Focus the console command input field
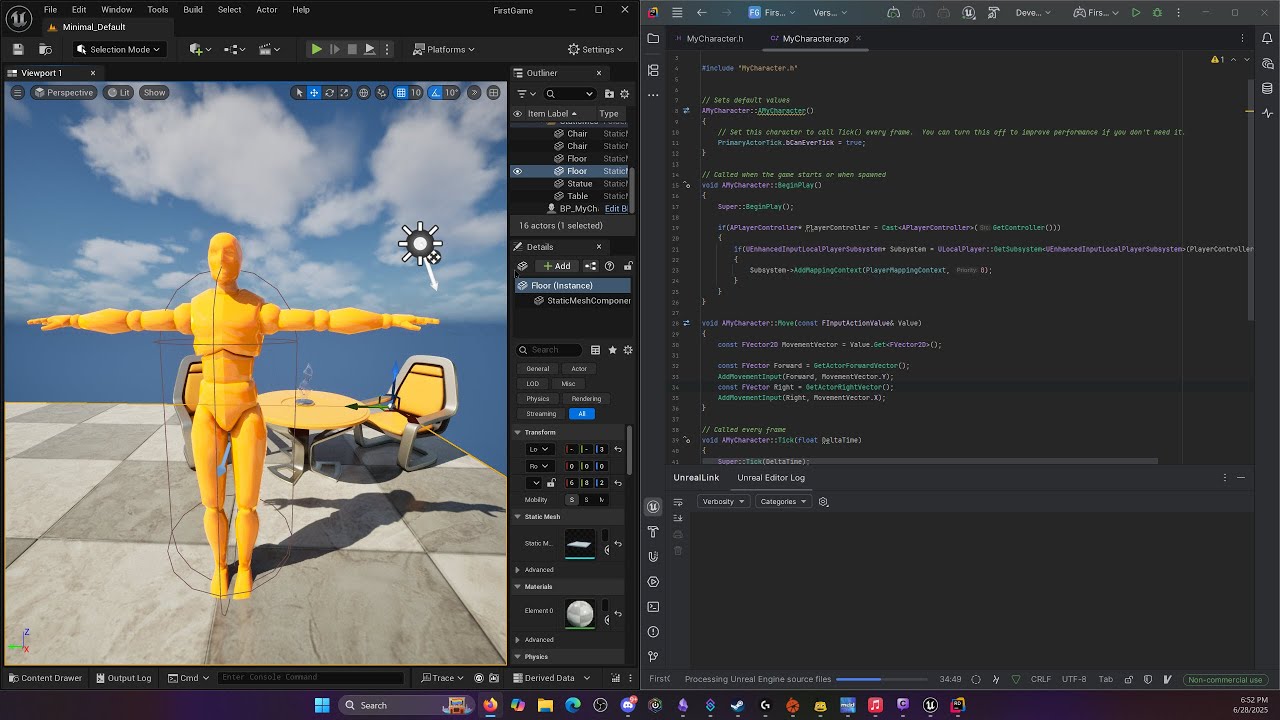This screenshot has height=720, width=1280. pyautogui.click(x=310, y=678)
